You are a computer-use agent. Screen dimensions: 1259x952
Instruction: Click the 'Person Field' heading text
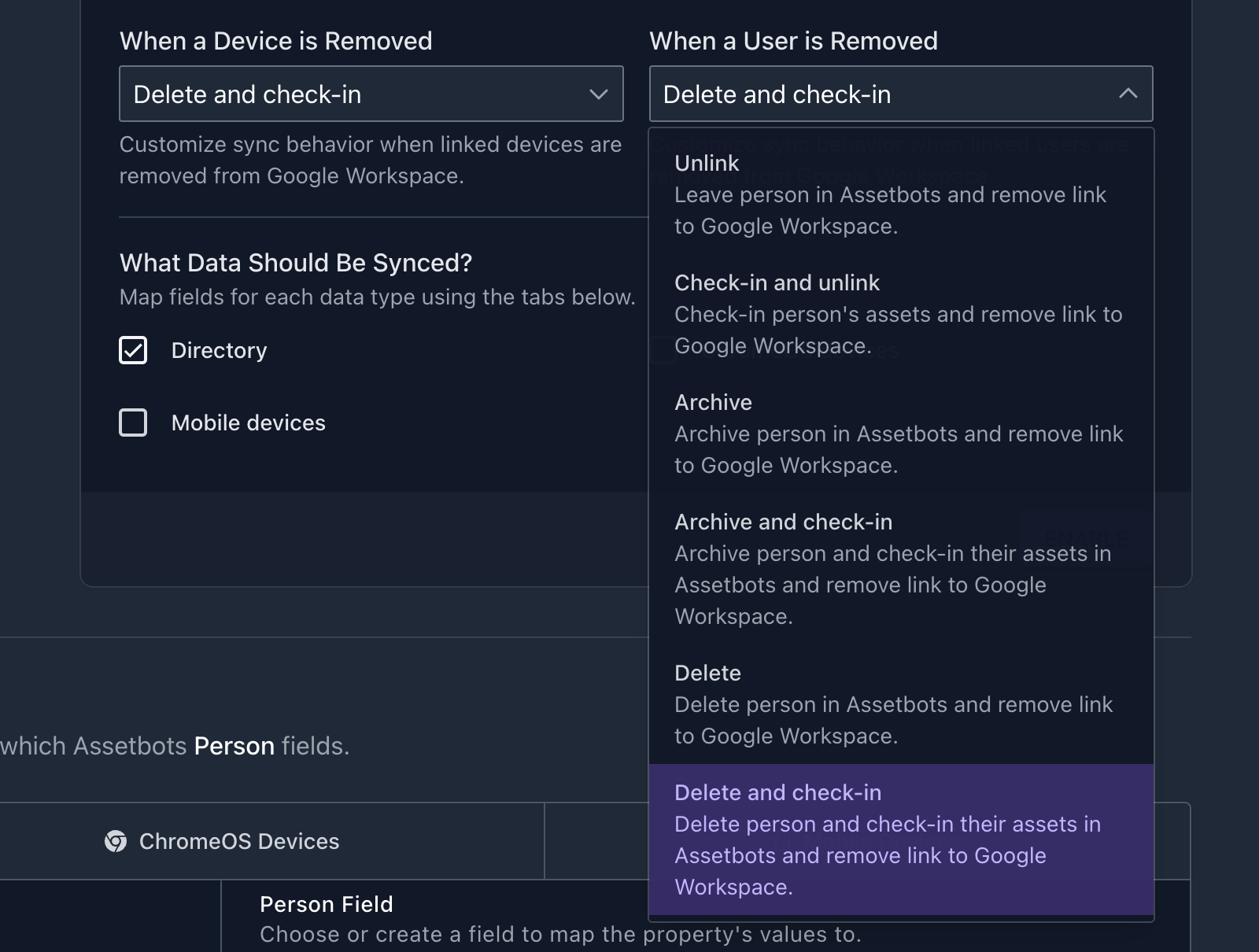327,904
